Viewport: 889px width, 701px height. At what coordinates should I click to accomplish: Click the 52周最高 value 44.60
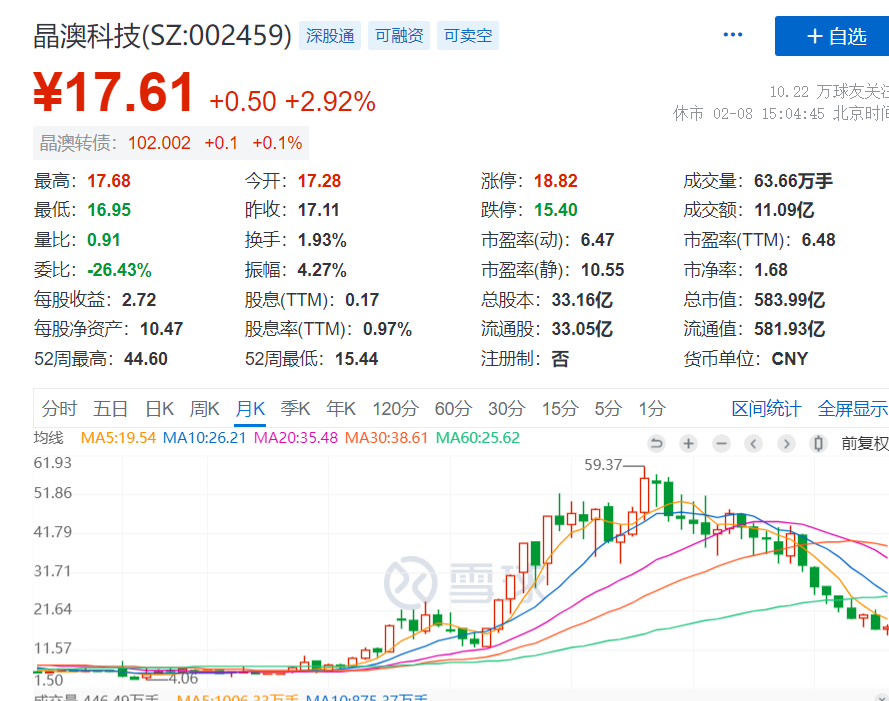pos(146,359)
